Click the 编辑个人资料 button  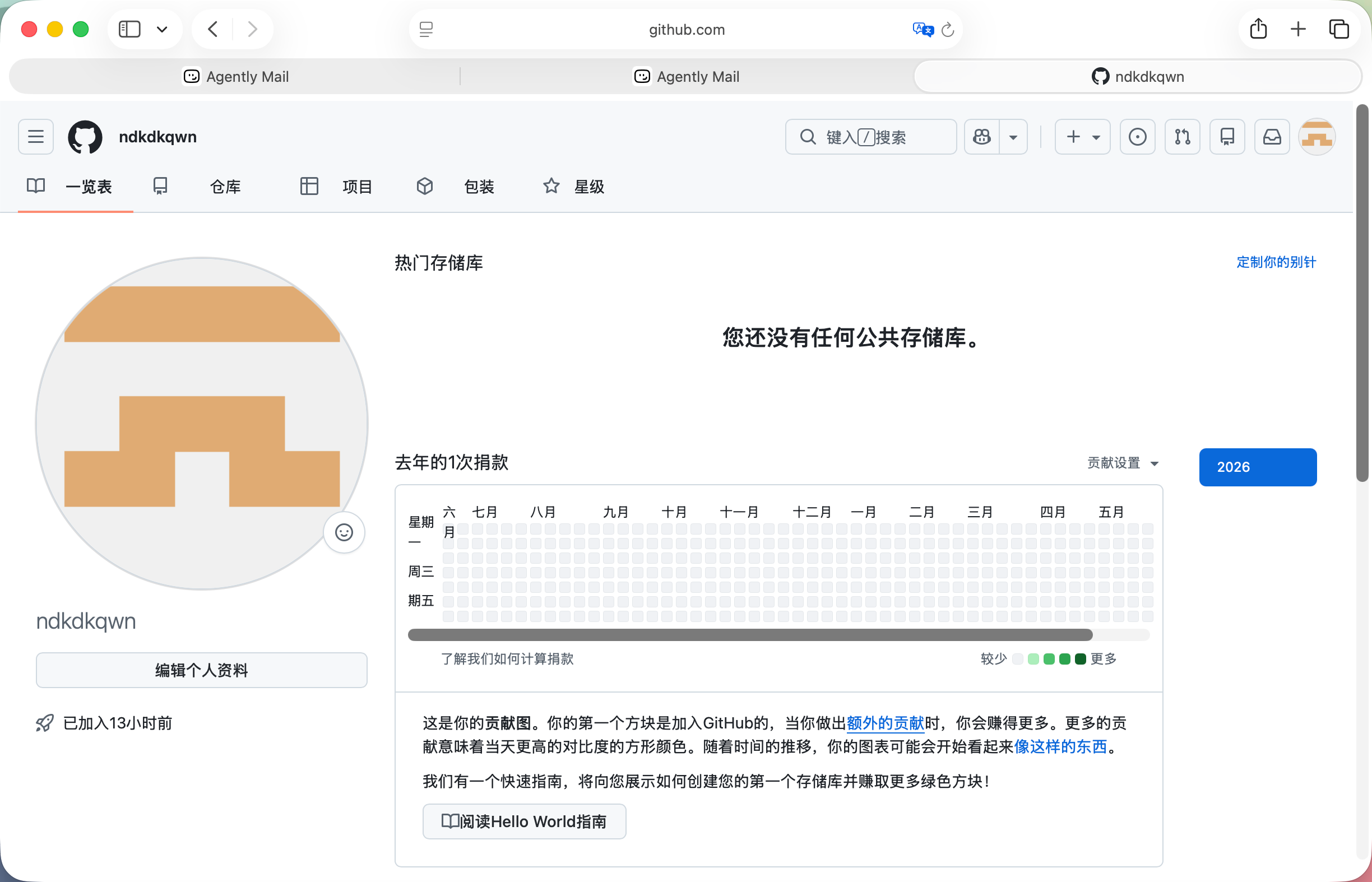click(x=202, y=670)
